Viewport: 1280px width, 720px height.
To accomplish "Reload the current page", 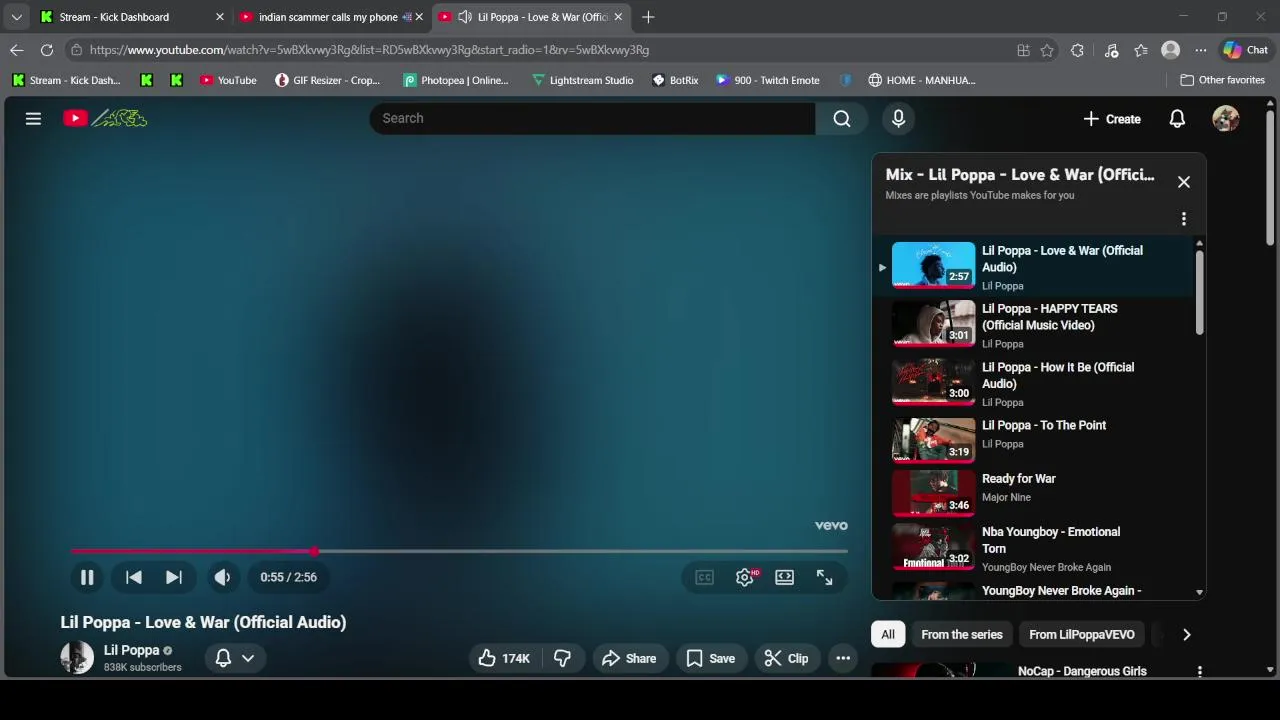I will click(47, 50).
